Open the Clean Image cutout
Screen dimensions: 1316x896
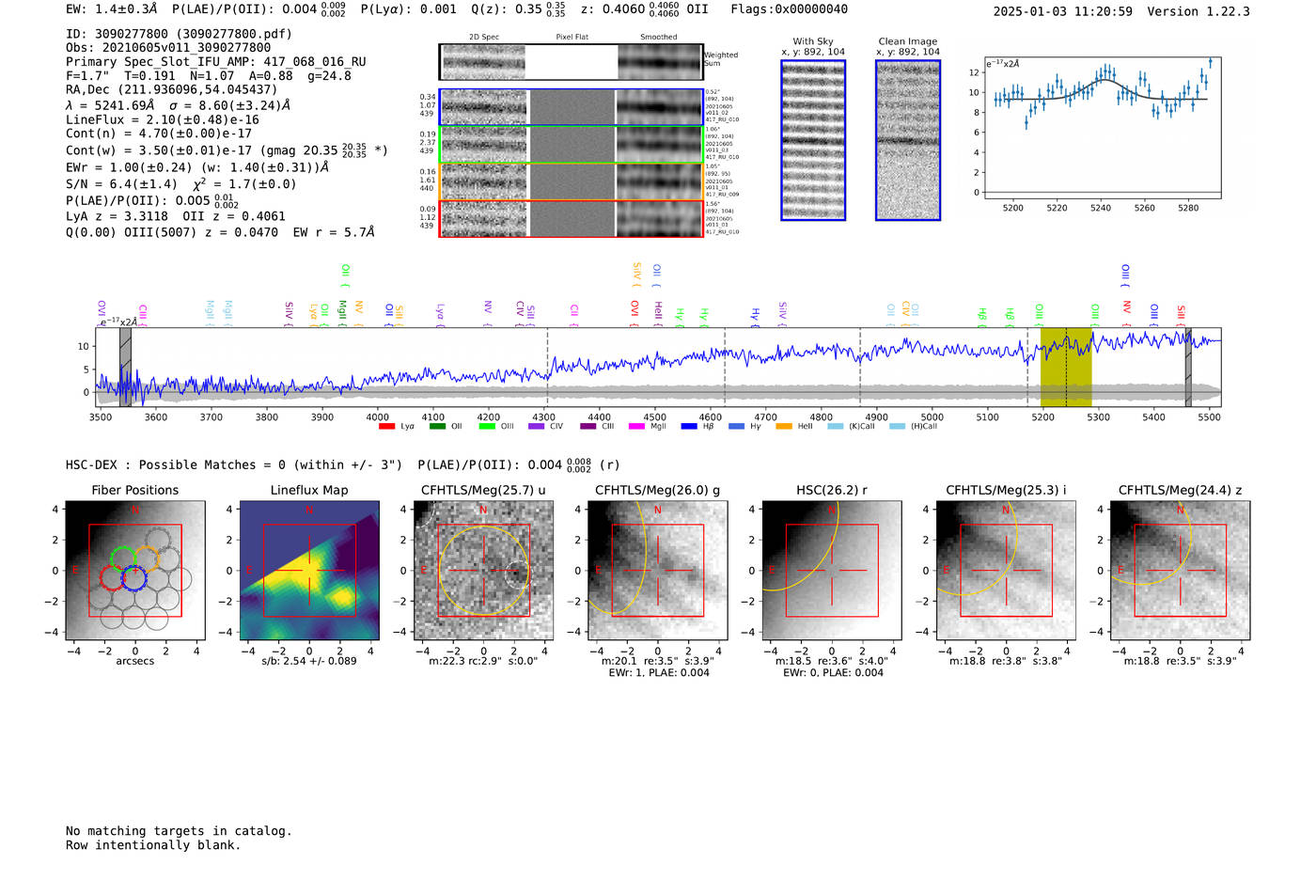pyautogui.click(x=908, y=140)
